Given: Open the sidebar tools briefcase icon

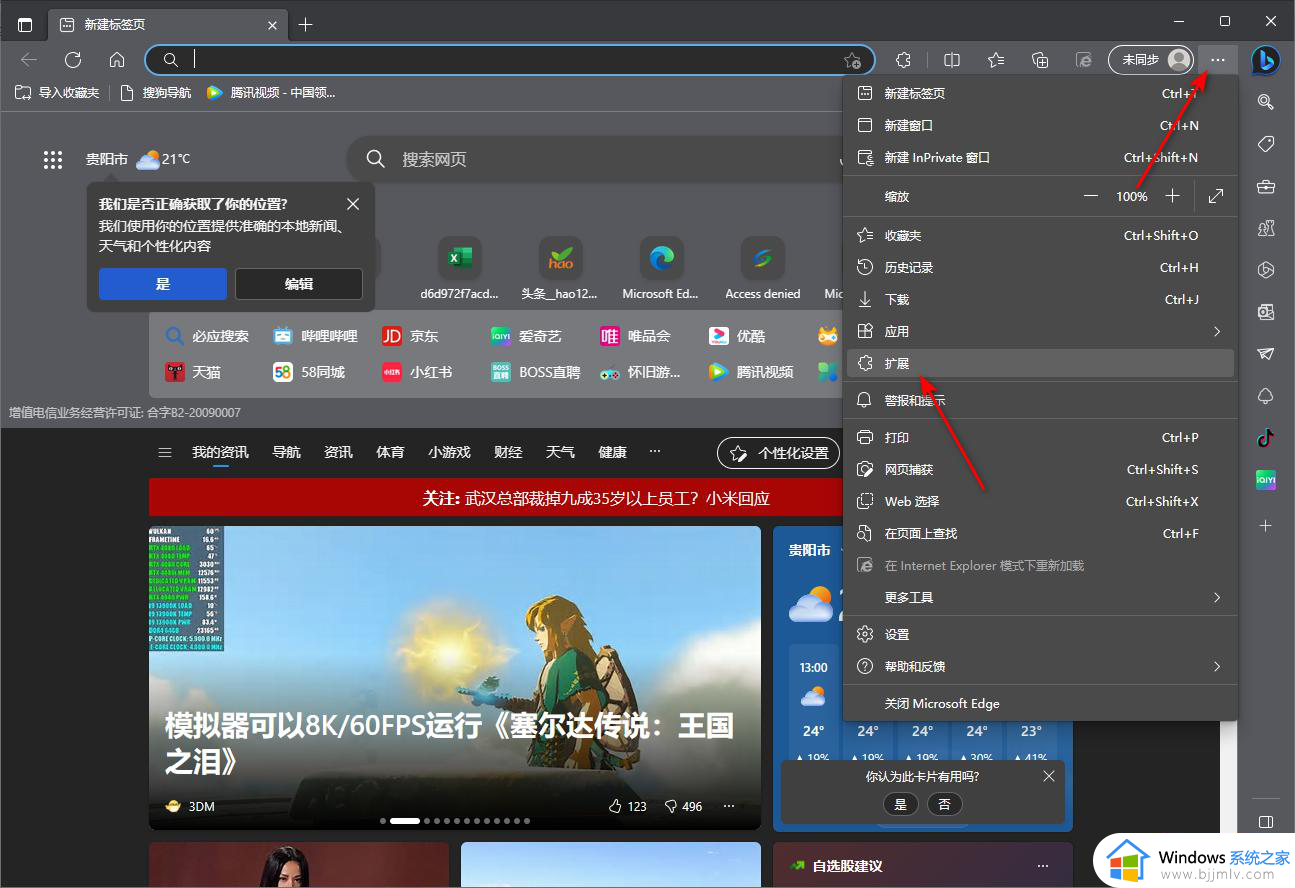Looking at the screenshot, I should pos(1266,186).
